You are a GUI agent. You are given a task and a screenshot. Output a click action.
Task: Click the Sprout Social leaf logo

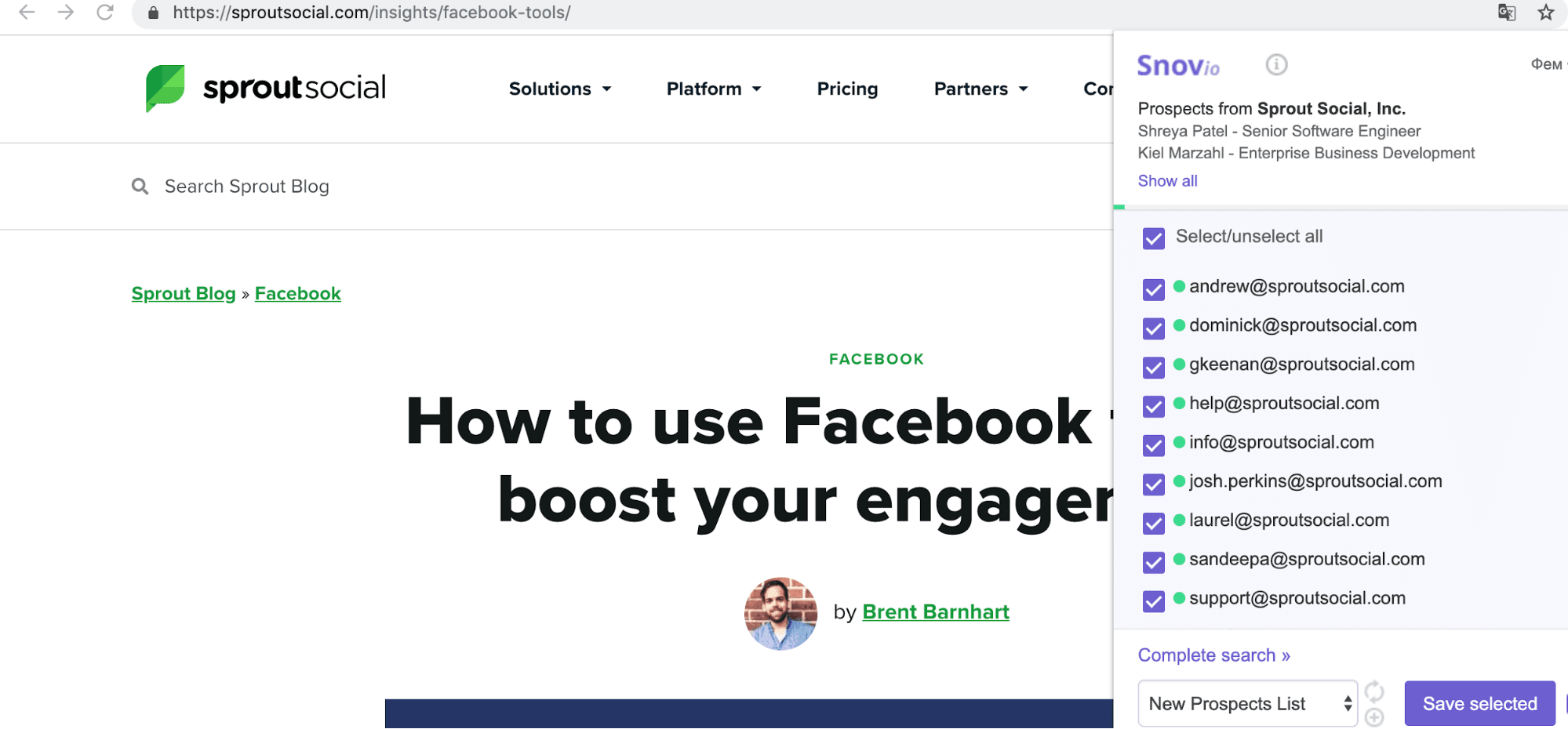click(166, 88)
